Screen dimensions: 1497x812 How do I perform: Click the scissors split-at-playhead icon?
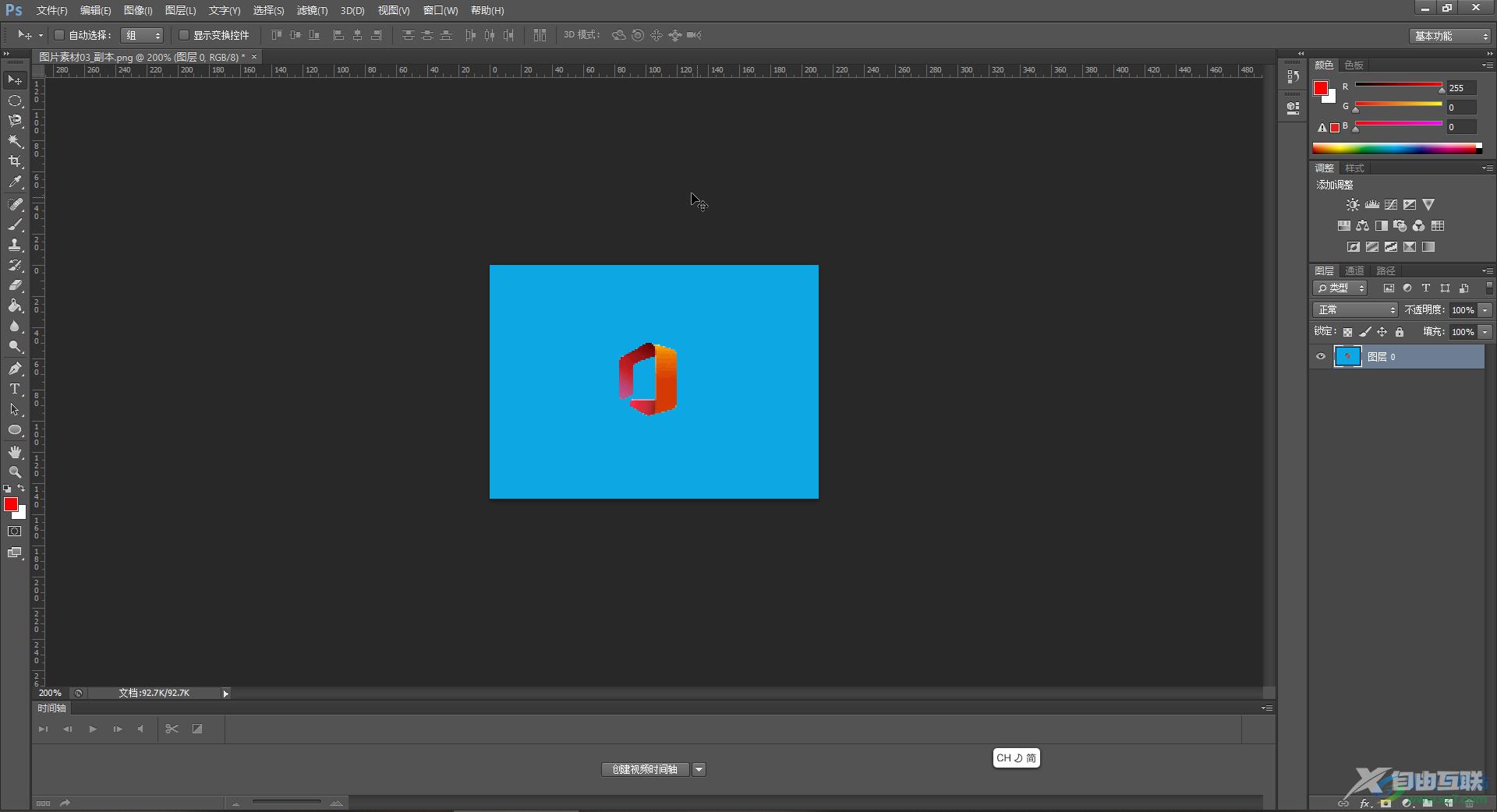point(172,729)
